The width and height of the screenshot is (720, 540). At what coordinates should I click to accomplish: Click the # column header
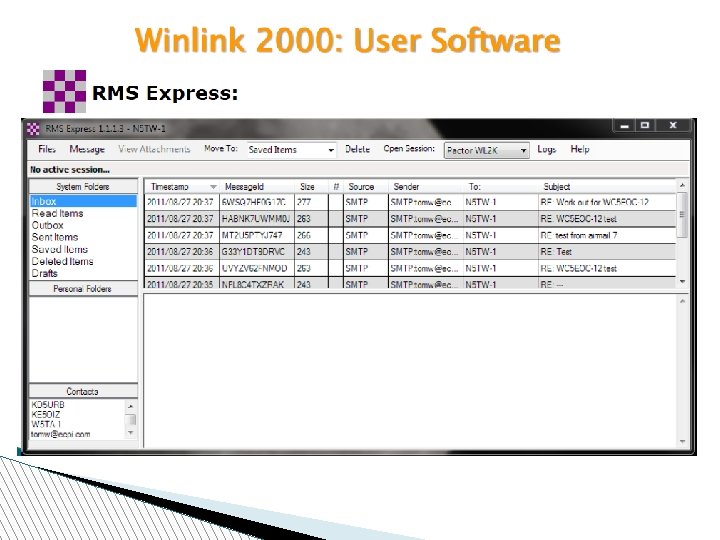(x=336, y=187)
